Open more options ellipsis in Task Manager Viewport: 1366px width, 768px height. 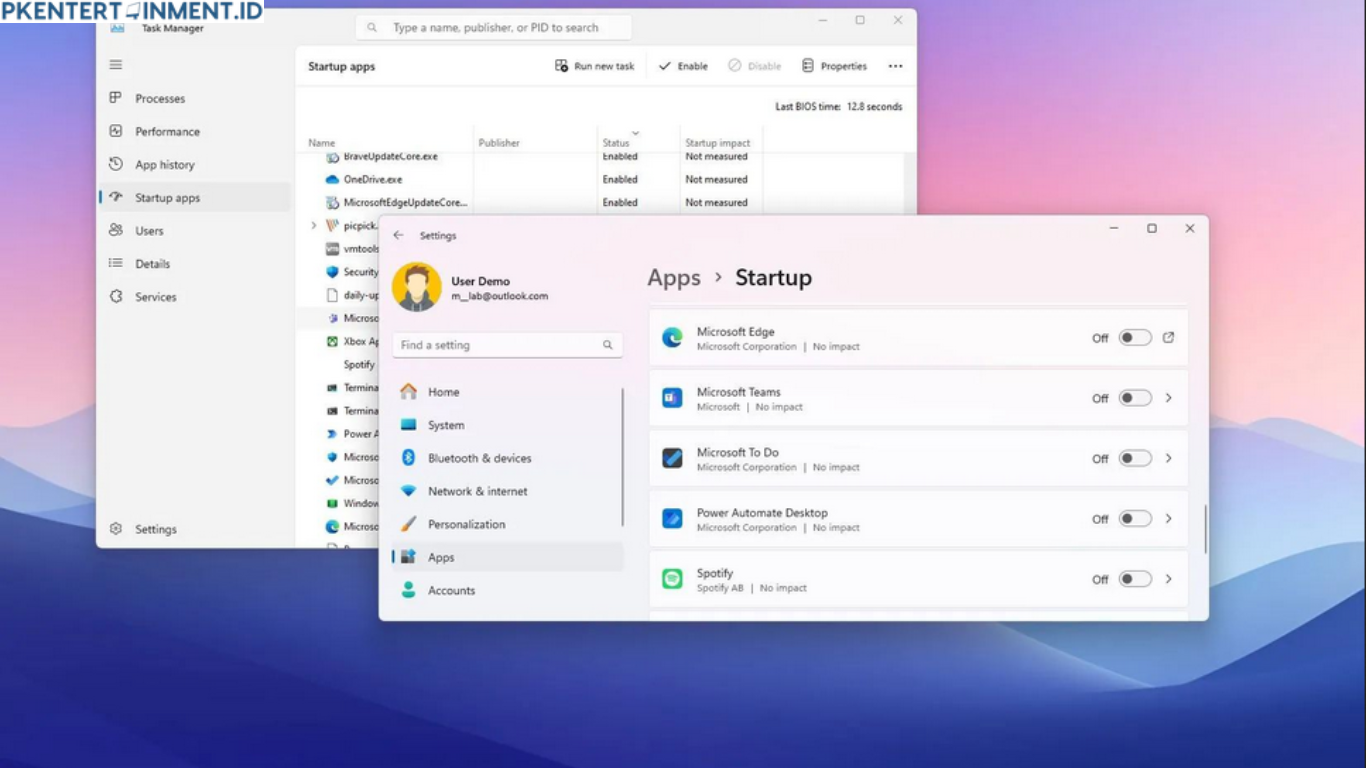tap(896, 66)
